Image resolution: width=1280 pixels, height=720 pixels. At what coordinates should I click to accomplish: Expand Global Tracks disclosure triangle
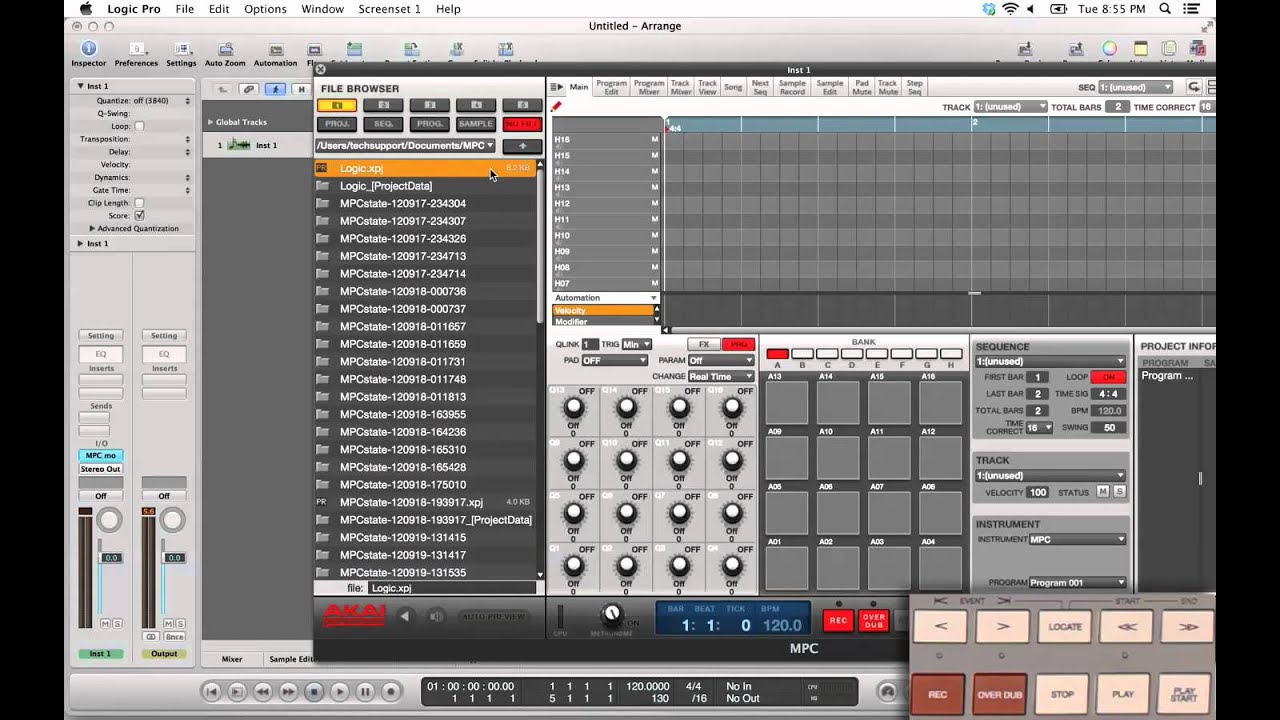pos(210,122)
